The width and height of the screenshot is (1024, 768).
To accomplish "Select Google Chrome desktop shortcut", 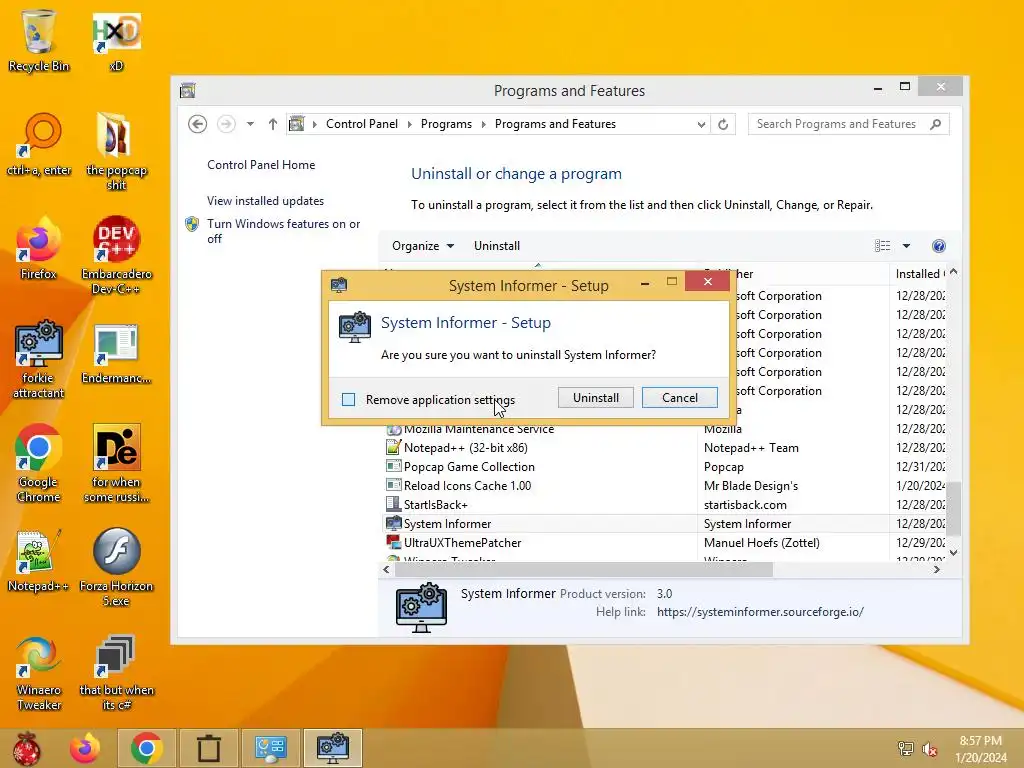I will pos(39,463).
